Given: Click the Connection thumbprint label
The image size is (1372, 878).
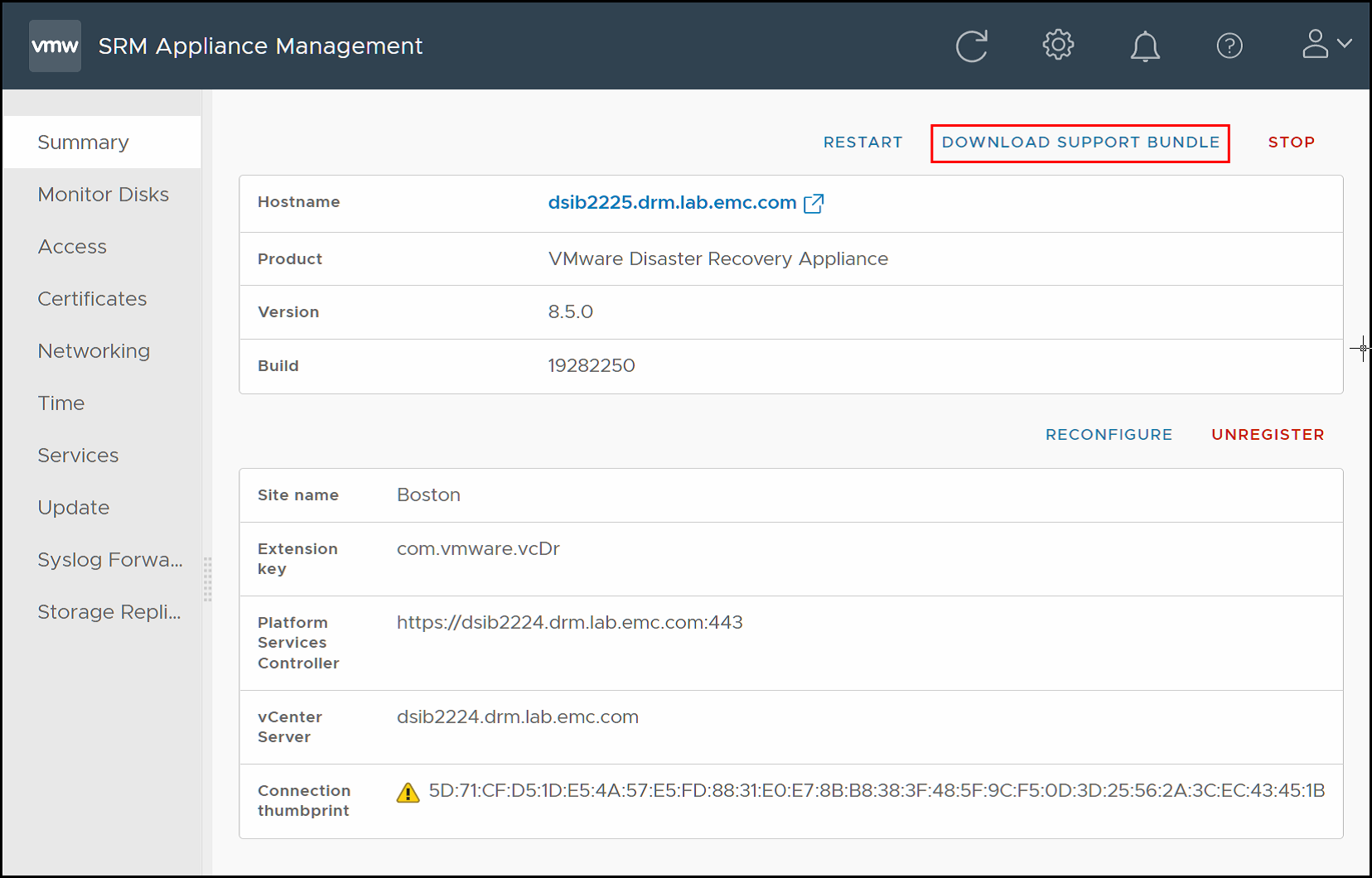Looking at the screenshot, I should point(304,801).
